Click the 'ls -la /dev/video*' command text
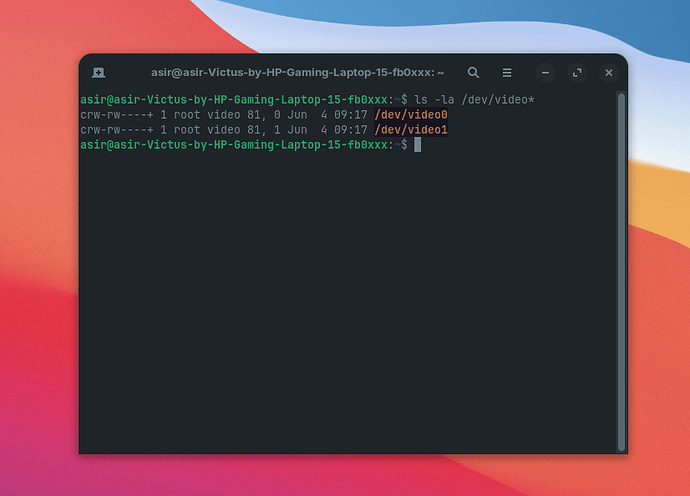 pyautogui.click(x=474, y=100)
